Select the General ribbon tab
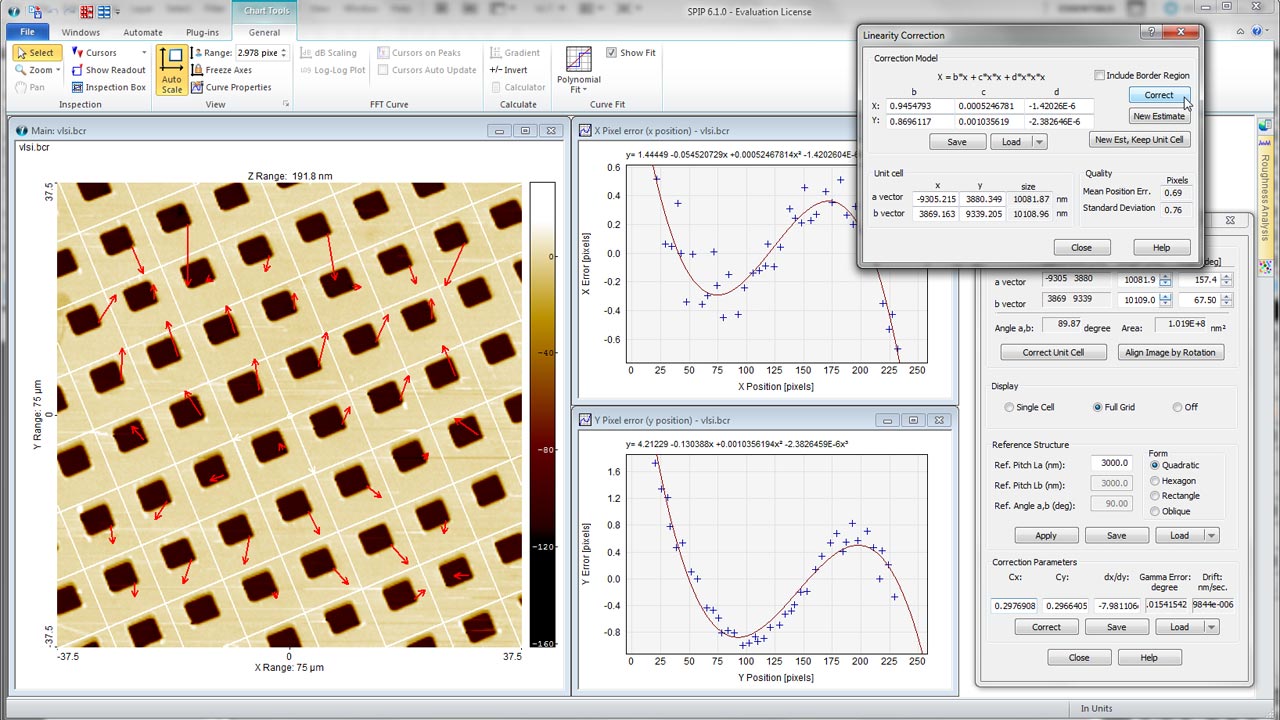Screen dimensions: 1280x720 pos(264,32)
